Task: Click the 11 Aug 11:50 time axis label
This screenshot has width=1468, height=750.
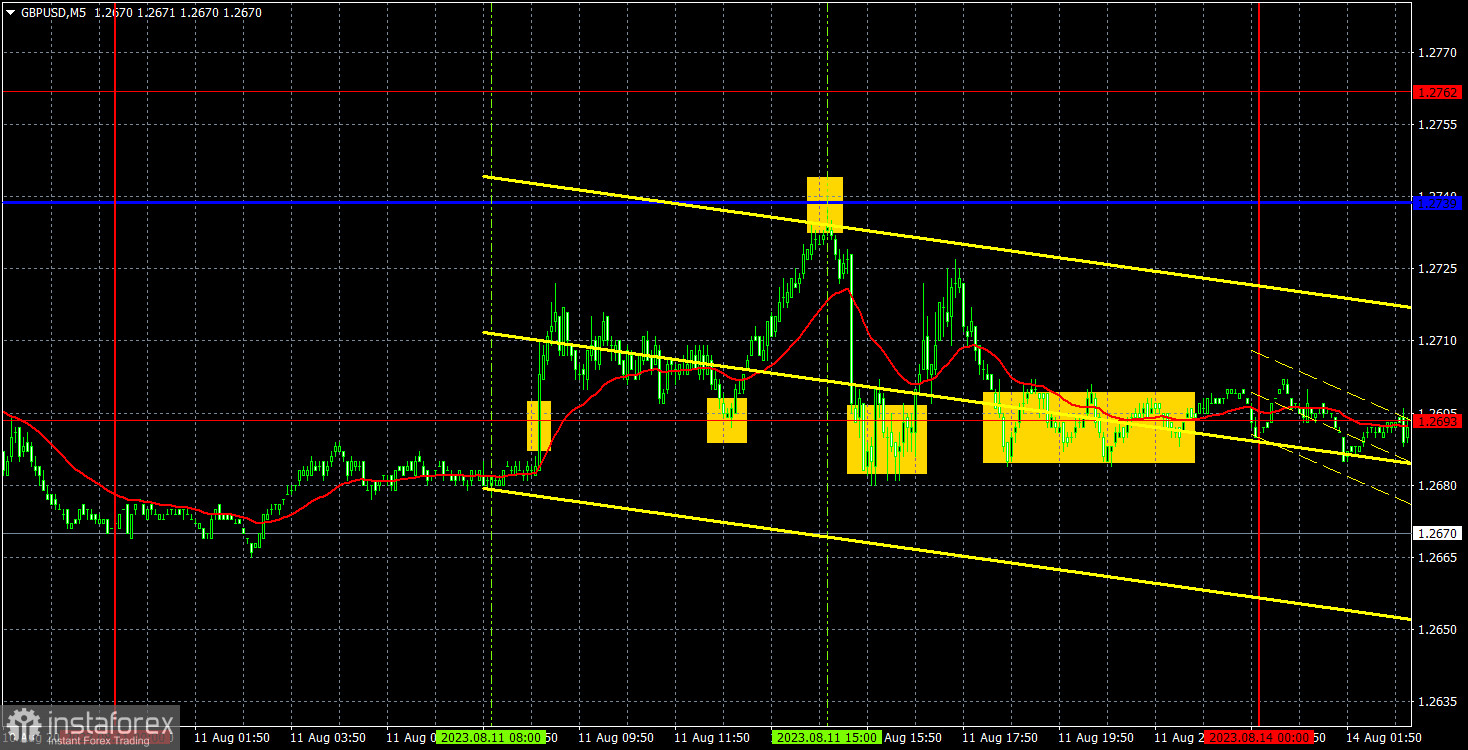Action: tap(713, 737)
